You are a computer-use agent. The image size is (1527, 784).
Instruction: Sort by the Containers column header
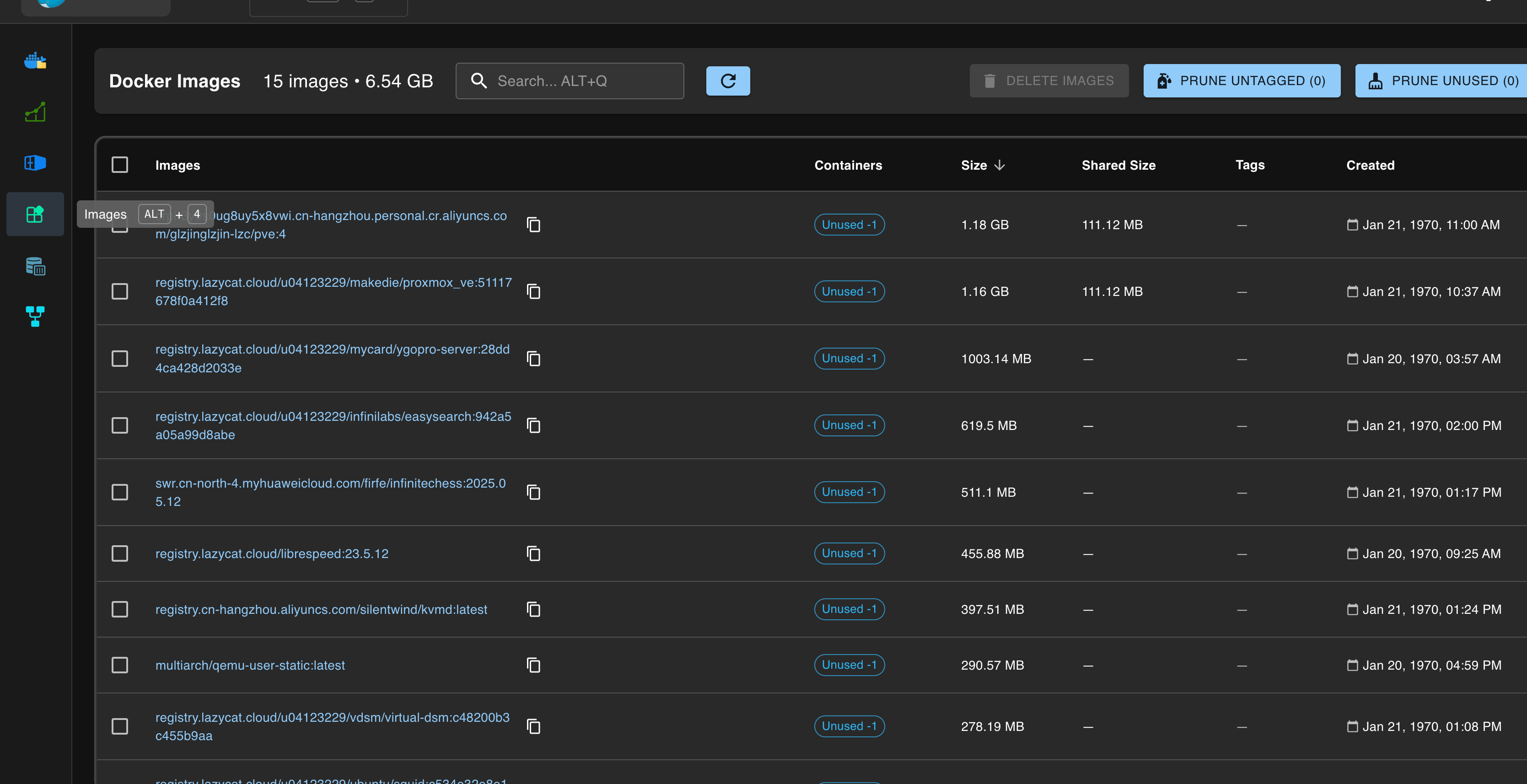click(x=848, y=165)
